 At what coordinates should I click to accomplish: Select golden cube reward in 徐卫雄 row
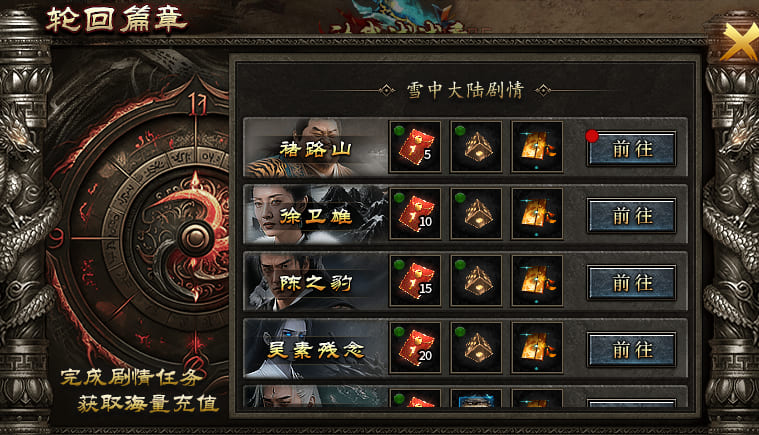point(476,214)
